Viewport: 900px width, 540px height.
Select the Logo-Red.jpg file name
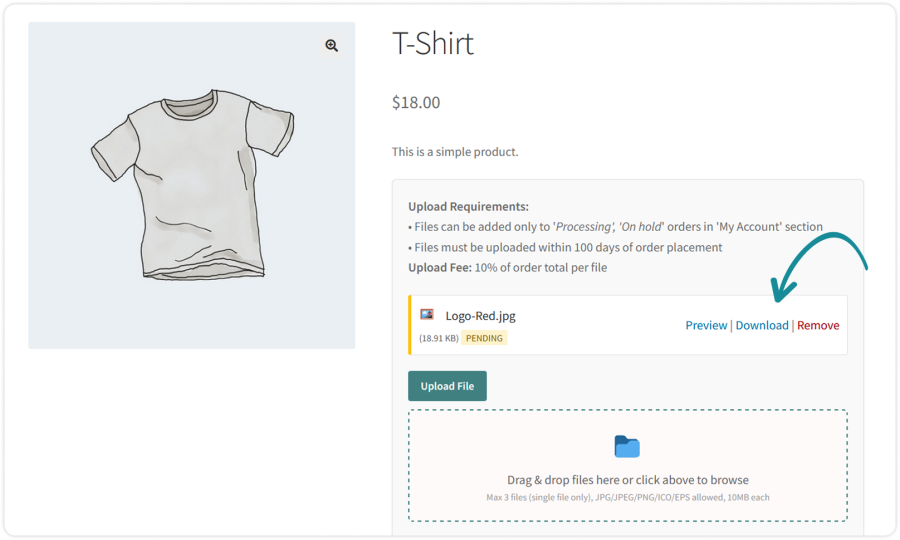[x=480, y=316]
